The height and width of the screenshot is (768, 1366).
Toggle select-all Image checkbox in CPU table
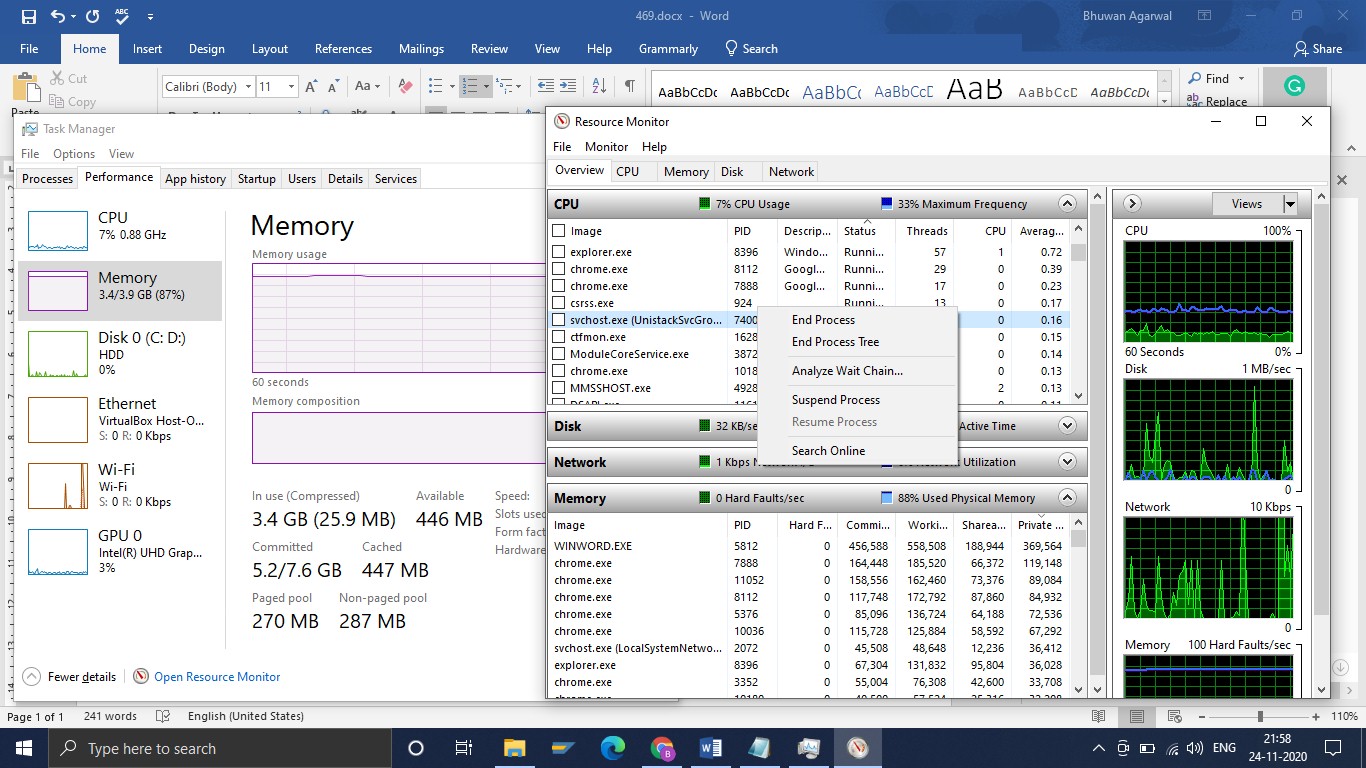[x=559, y=231]
